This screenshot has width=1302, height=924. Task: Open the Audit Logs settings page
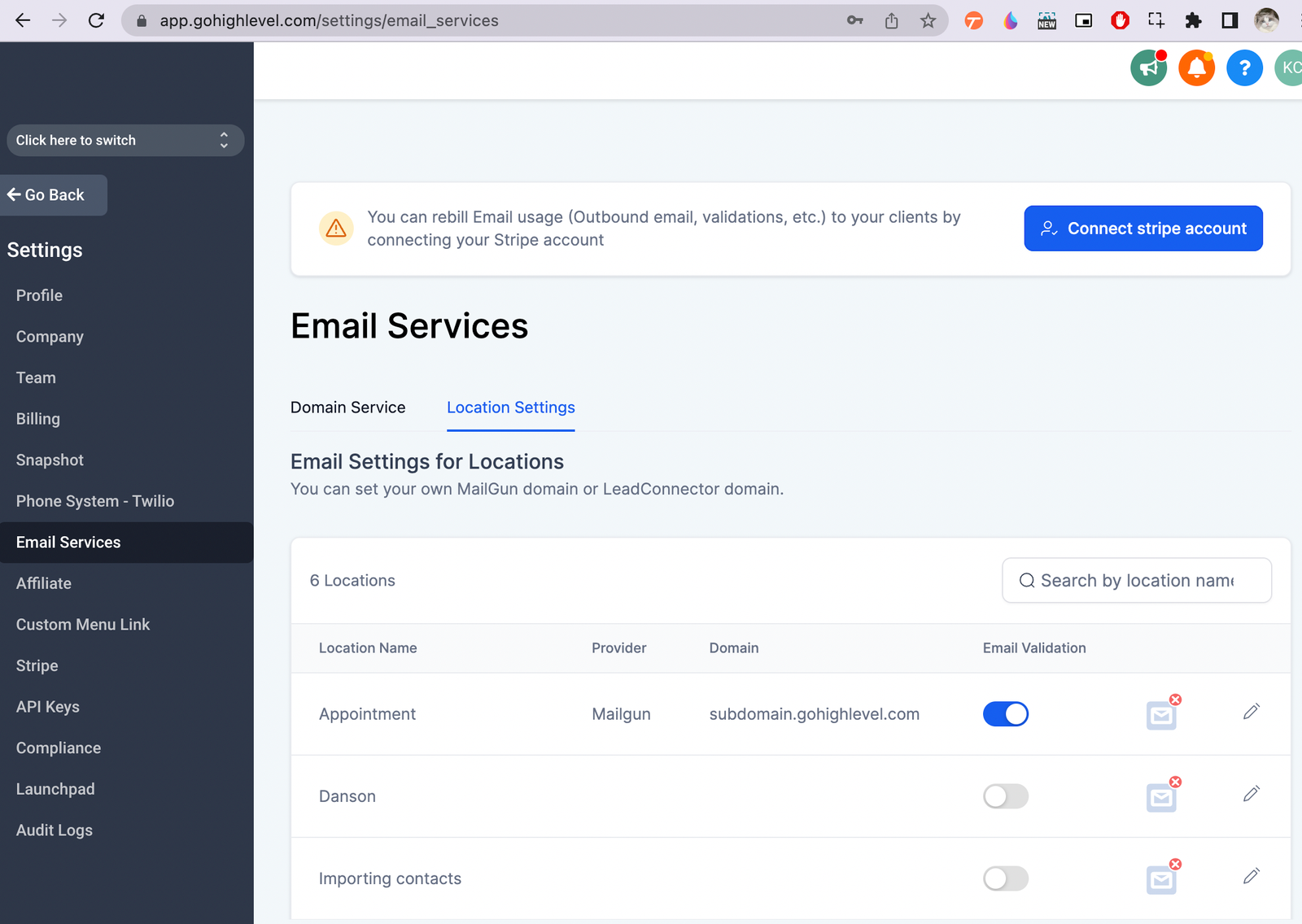pos(55,830)
